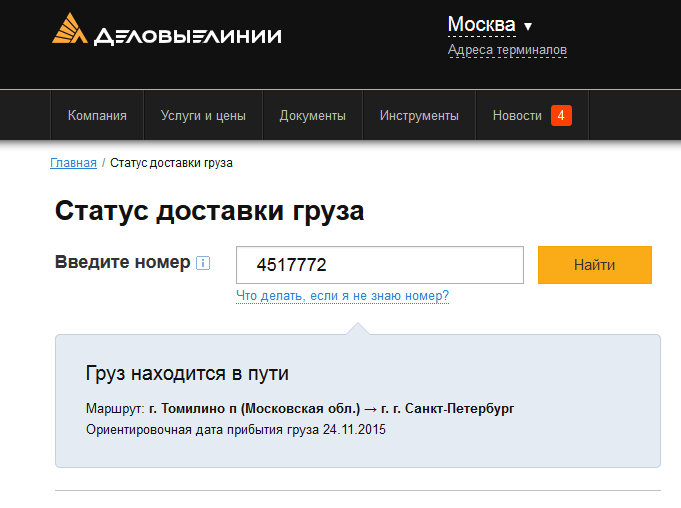The height and width of the screenshot is (508, 681).
Task: Go to Главная breadcrumb link
Action: (x=73, y=163)
